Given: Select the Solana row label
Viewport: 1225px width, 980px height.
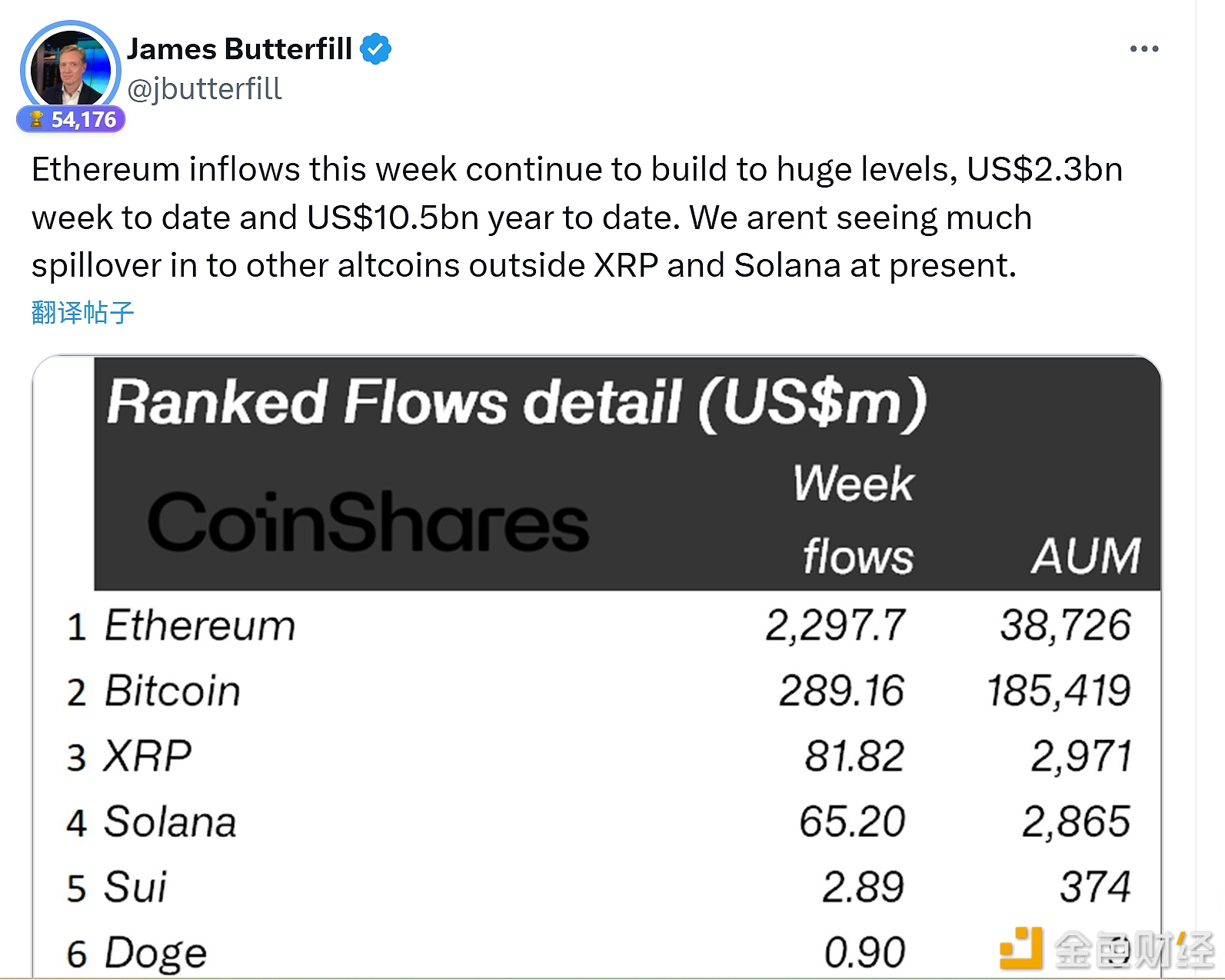Looking at the screenshot, I should tap(170, 822).
